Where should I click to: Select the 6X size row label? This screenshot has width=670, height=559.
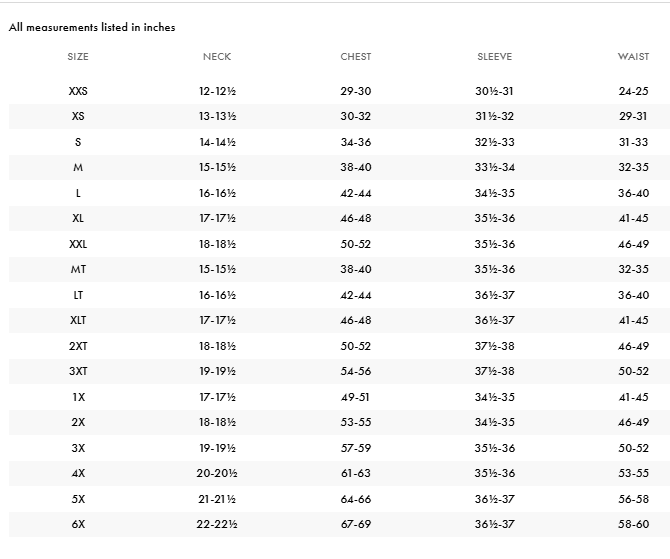[78, 524]
